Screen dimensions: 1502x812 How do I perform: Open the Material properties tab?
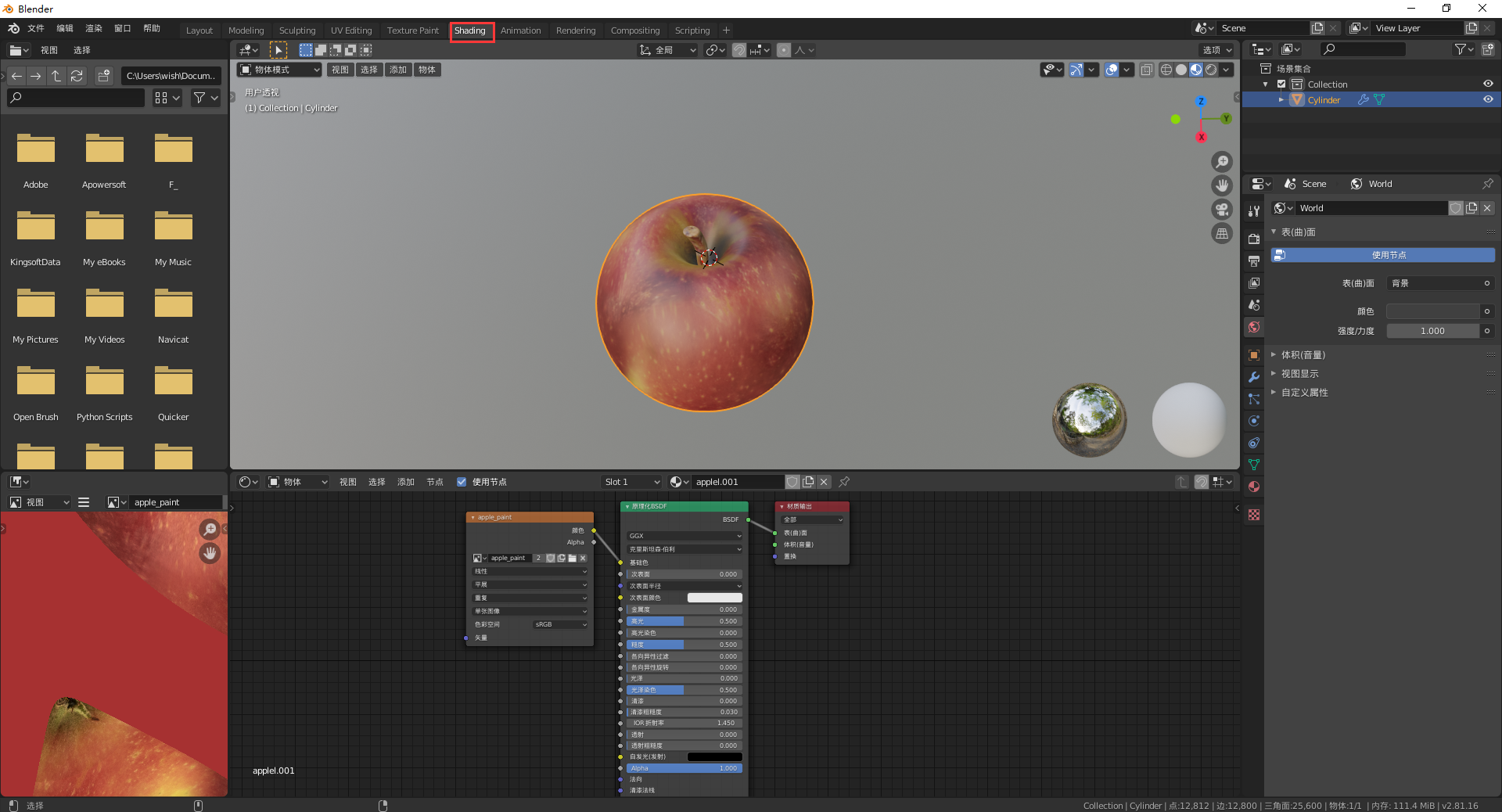pos(1254,487)
